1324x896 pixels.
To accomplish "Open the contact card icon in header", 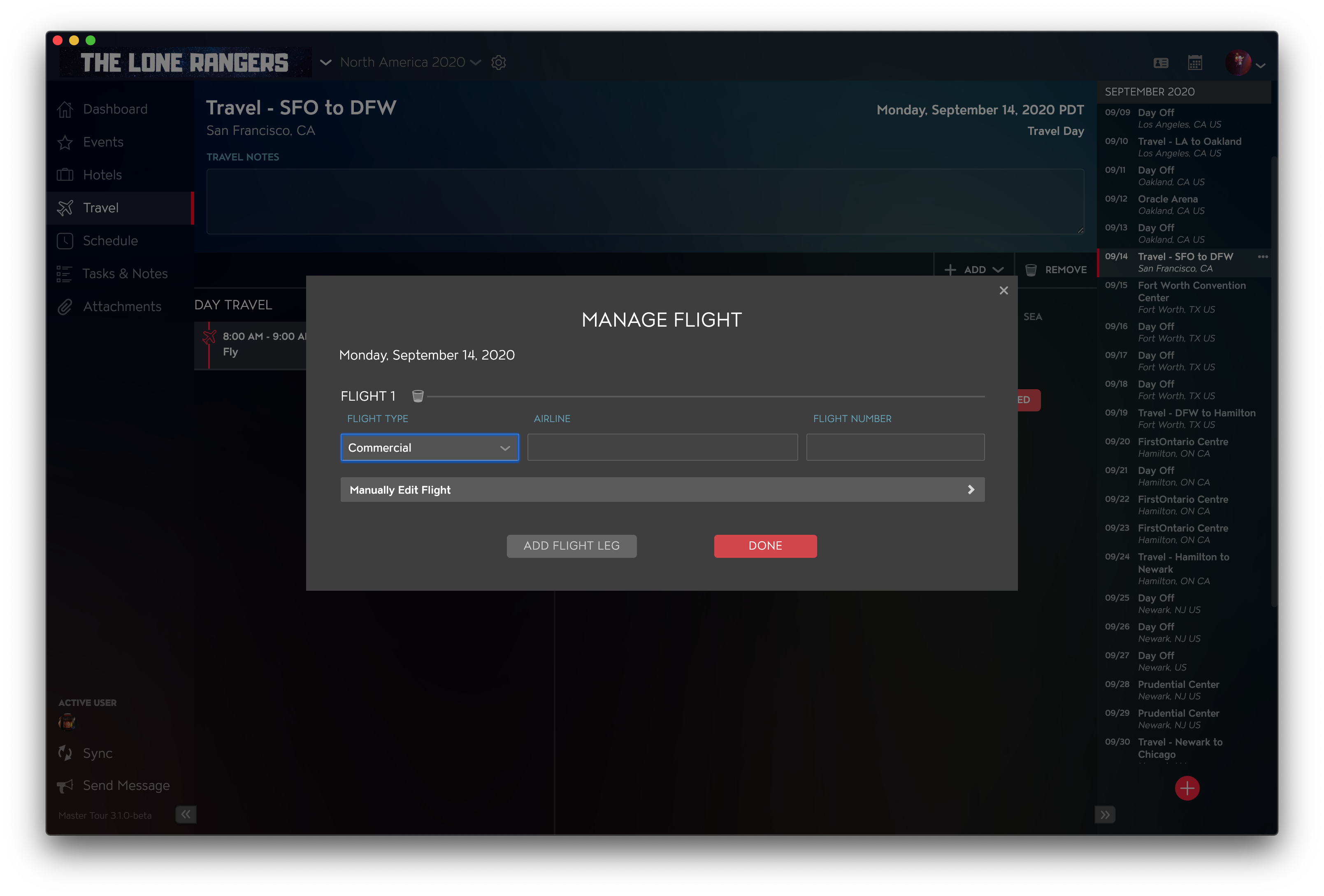I will 1161,63.
